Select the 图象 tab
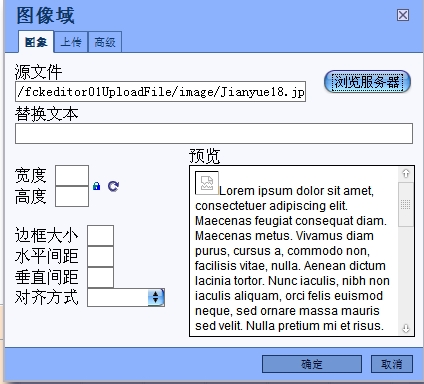The image size is (424, 384). [36, 42]
